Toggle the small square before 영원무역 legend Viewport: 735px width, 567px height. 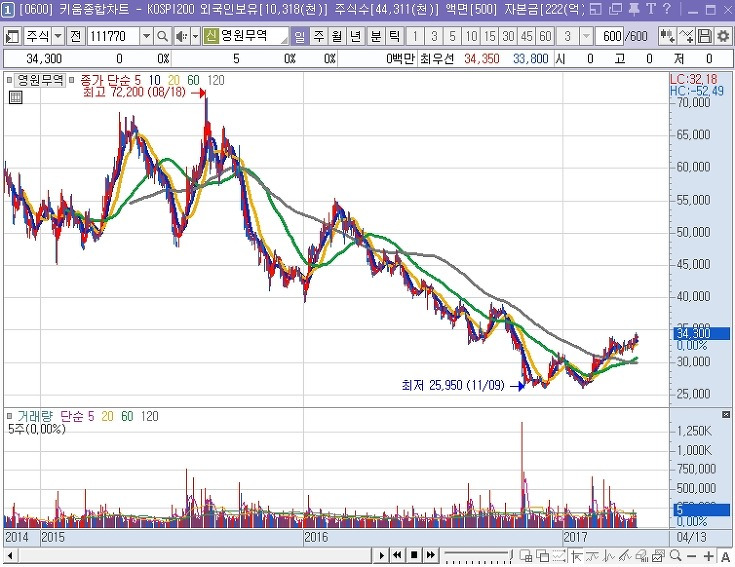point(9,80)
